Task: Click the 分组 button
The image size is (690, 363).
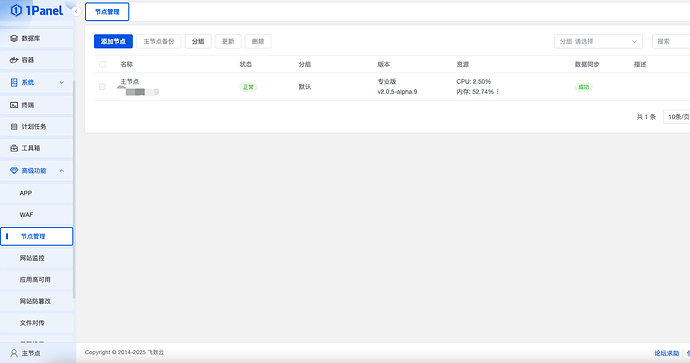Action: [x=198, y=41]
